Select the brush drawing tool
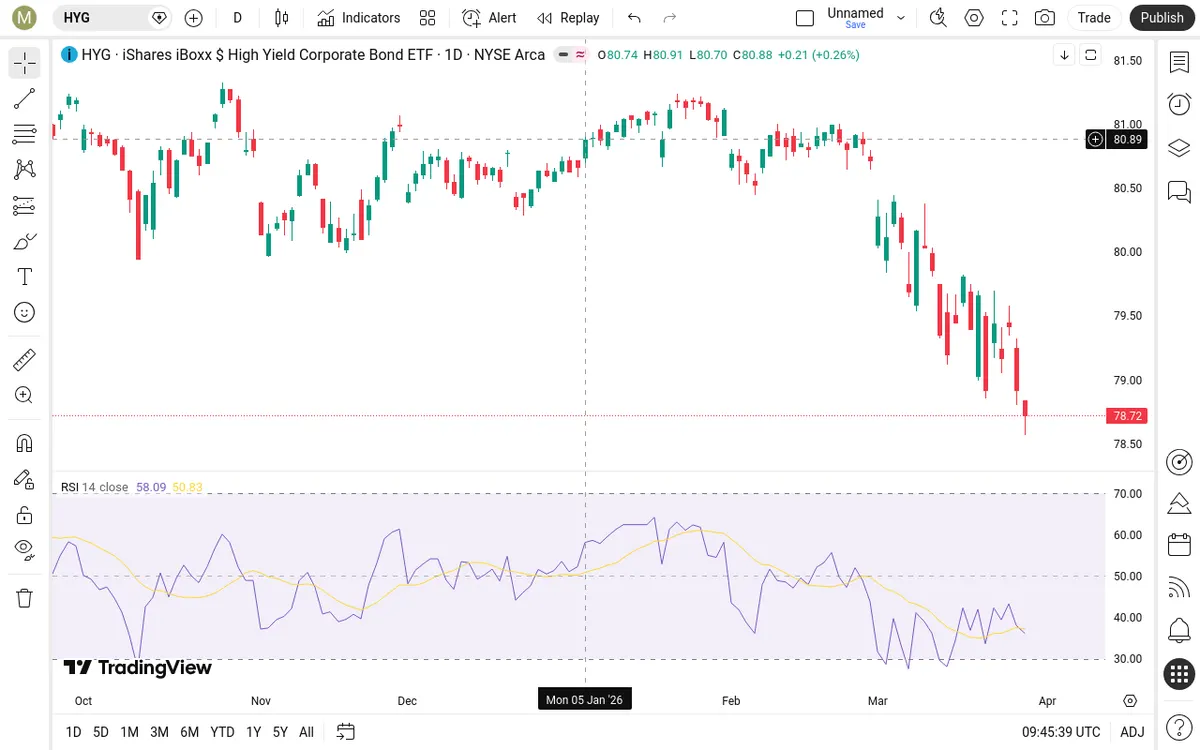The image size is (1200, 750). 25,241
